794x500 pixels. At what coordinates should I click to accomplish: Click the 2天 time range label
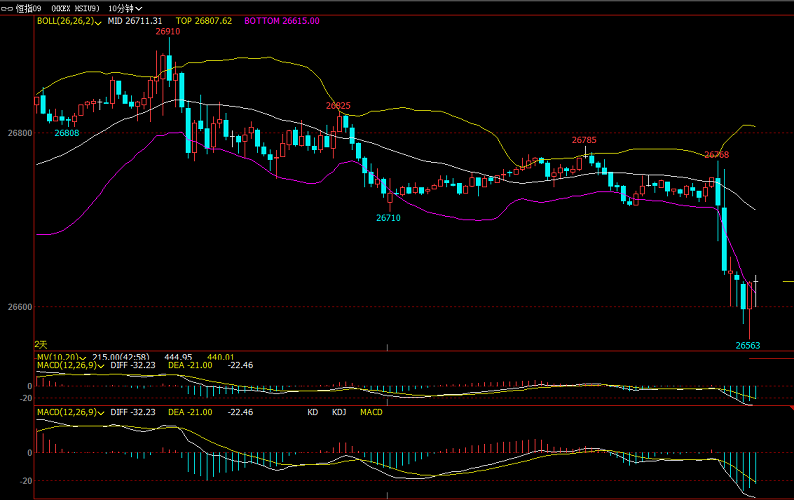pyautogui.click(x=41, y=344)
